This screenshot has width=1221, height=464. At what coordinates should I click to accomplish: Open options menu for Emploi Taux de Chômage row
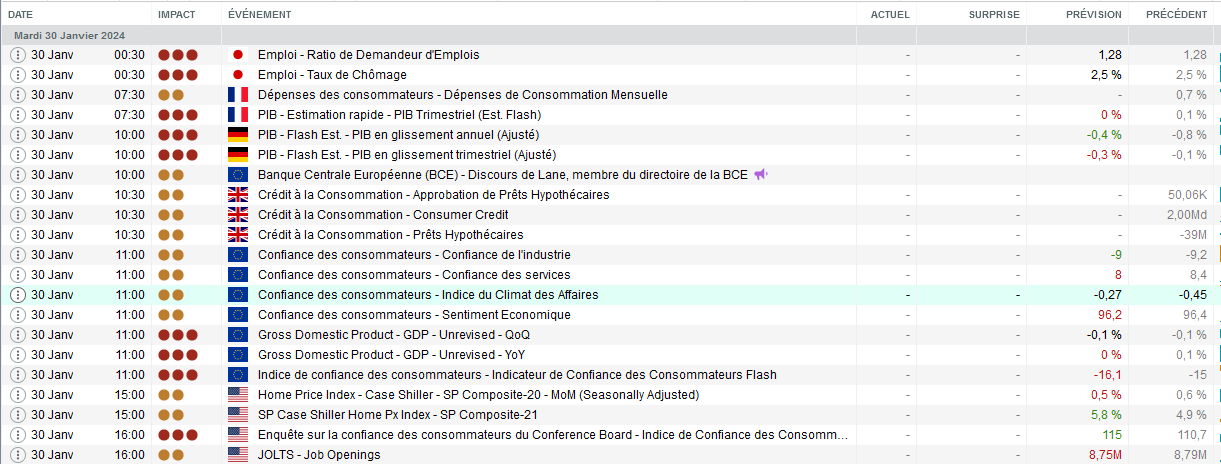[17, 75]
